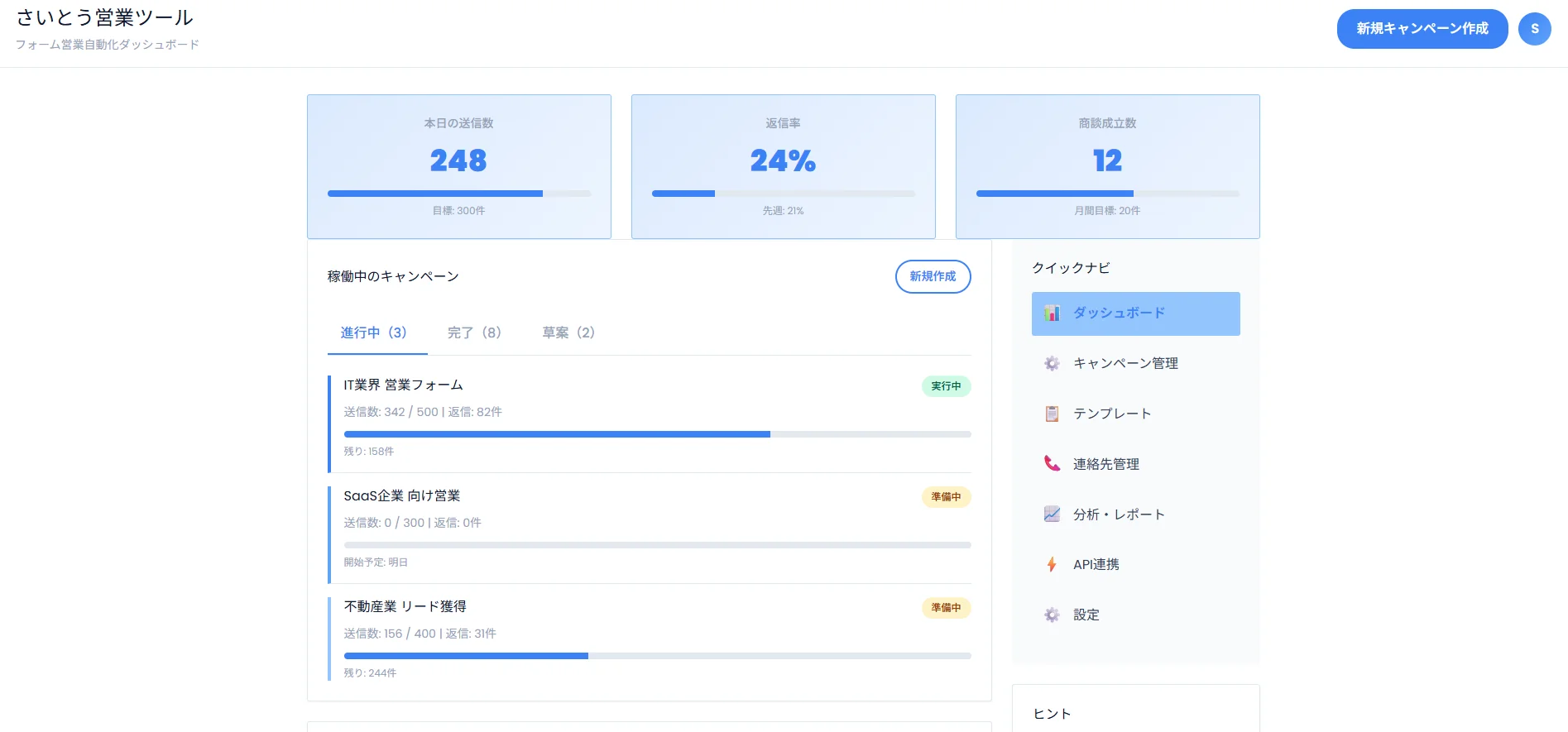1568x732 pixels.
Task: Click the Templates clipboard icon
Action: click(x=1052, y=414)
